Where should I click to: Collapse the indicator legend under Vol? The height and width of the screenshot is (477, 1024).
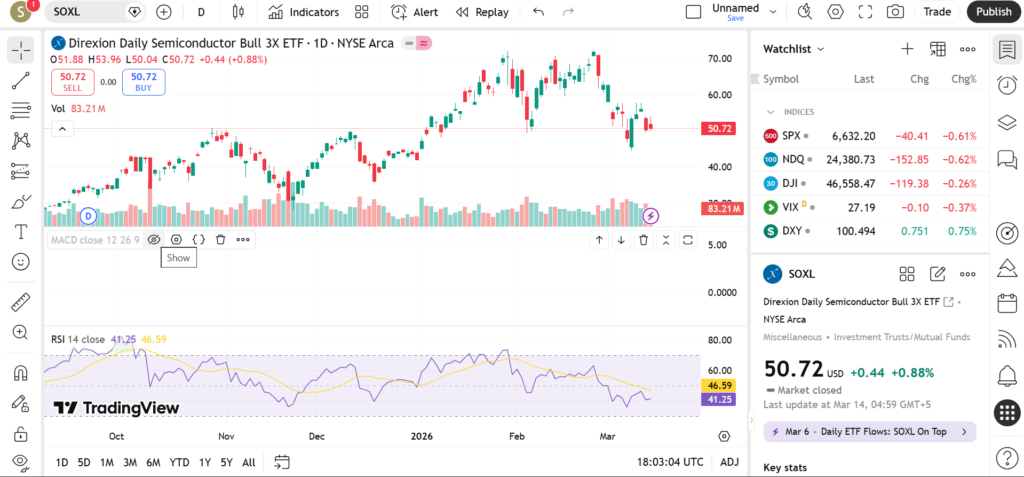coord(62,128)
